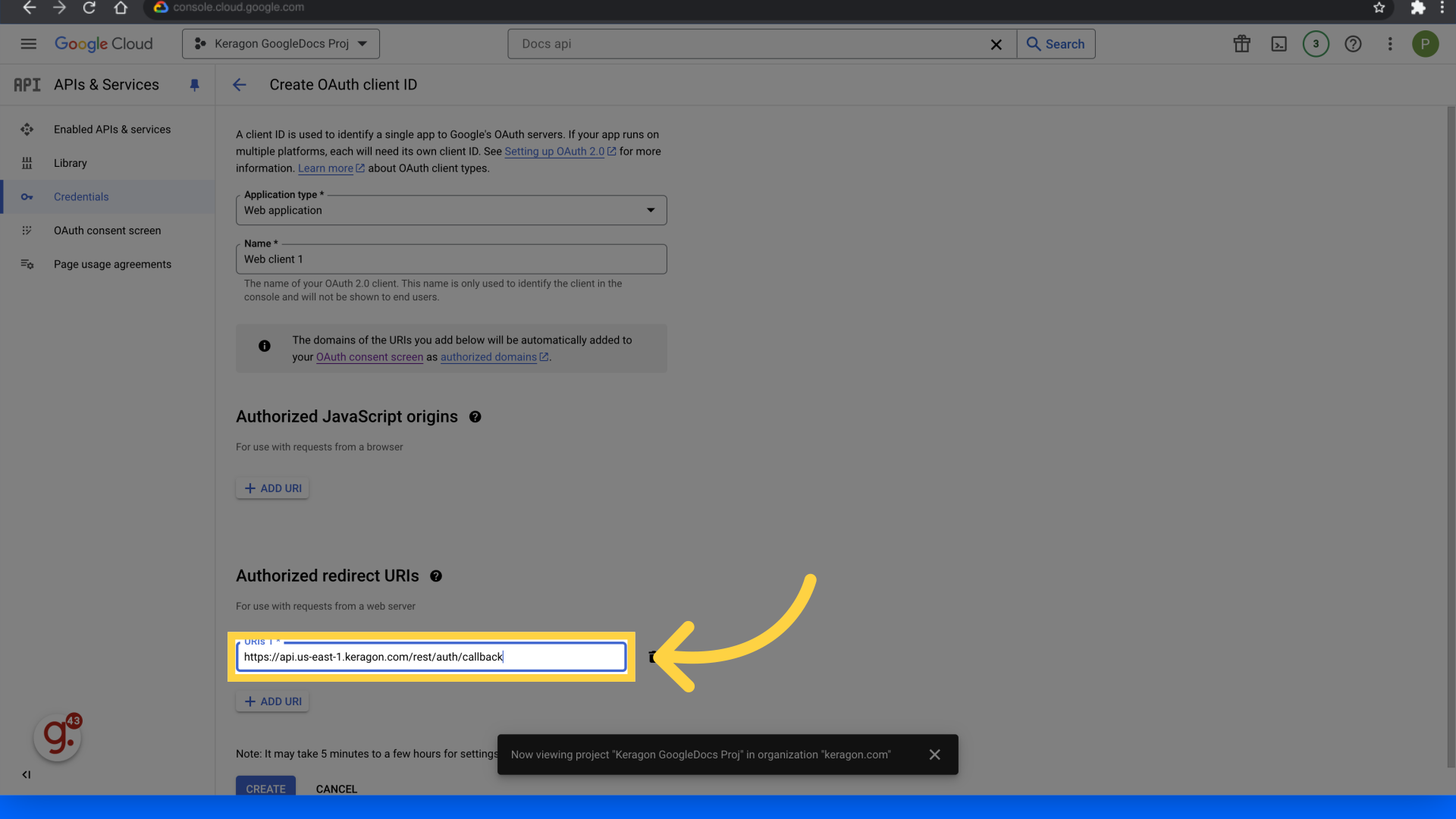Collapse the side navigation panel
Image resolution: width=1456 pixels, height=819 pixels.
(x=27, y=774)
